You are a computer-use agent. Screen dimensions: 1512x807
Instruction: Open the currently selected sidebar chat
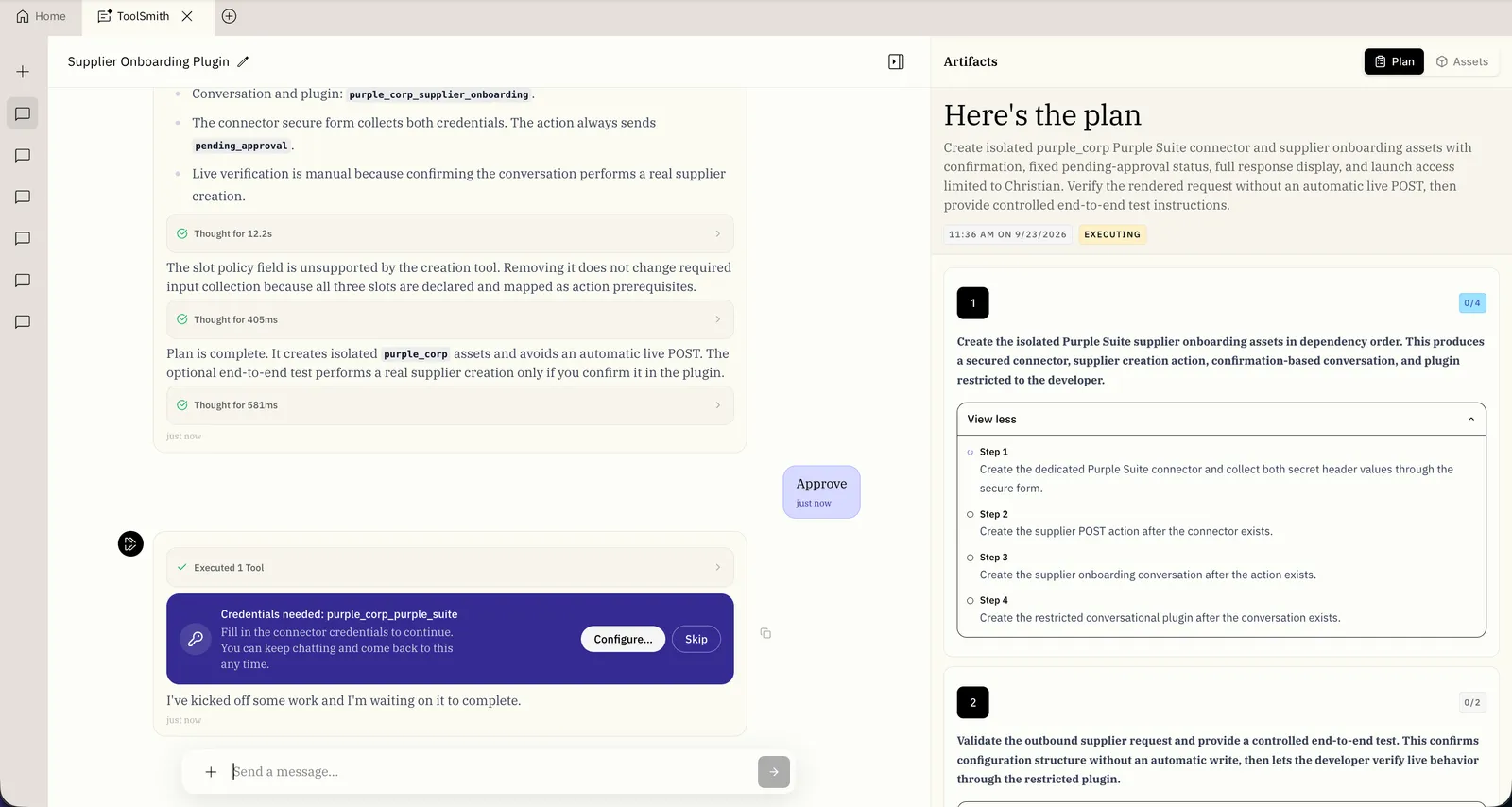23,114
